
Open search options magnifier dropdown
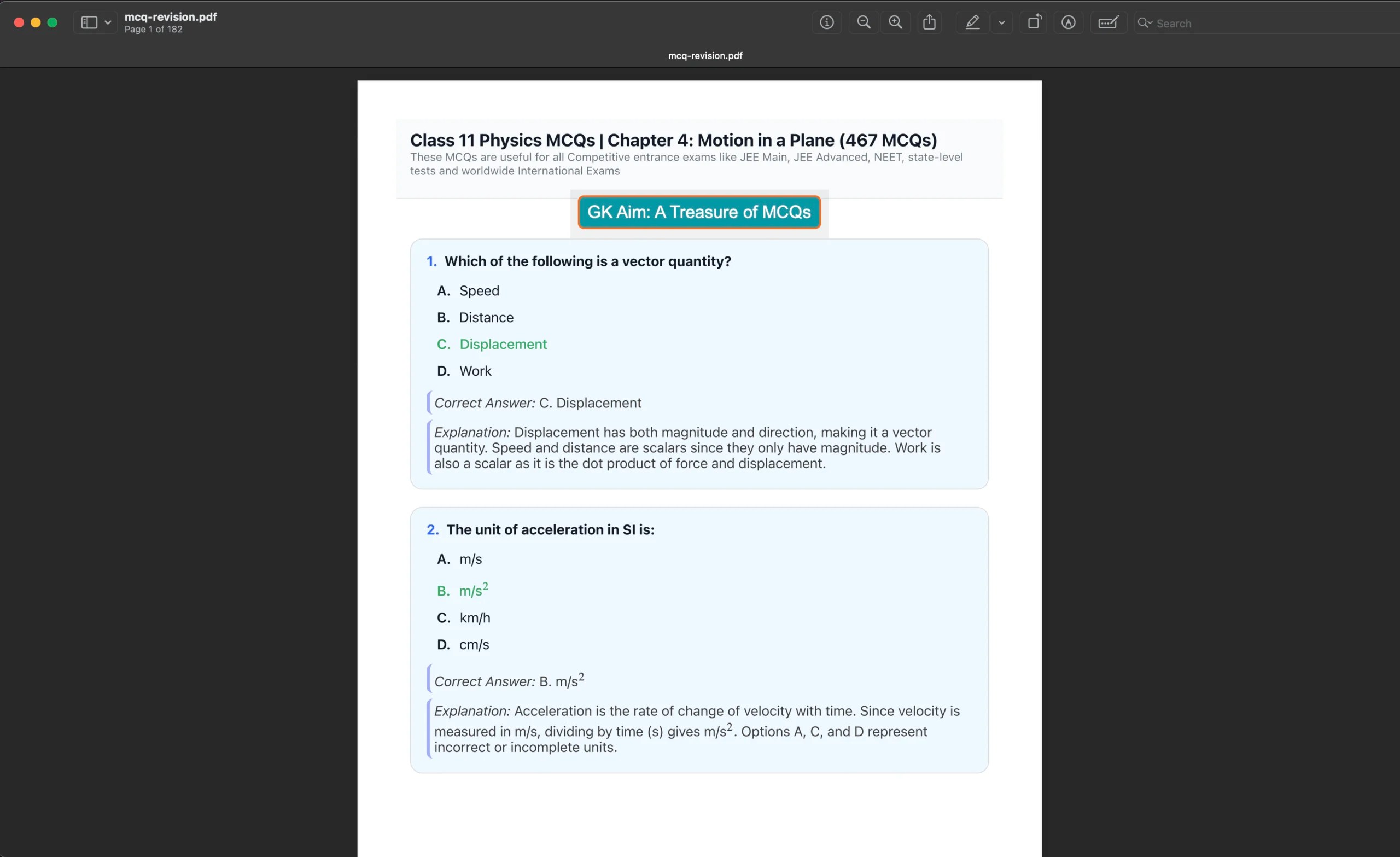click(x=1144, y=23)
